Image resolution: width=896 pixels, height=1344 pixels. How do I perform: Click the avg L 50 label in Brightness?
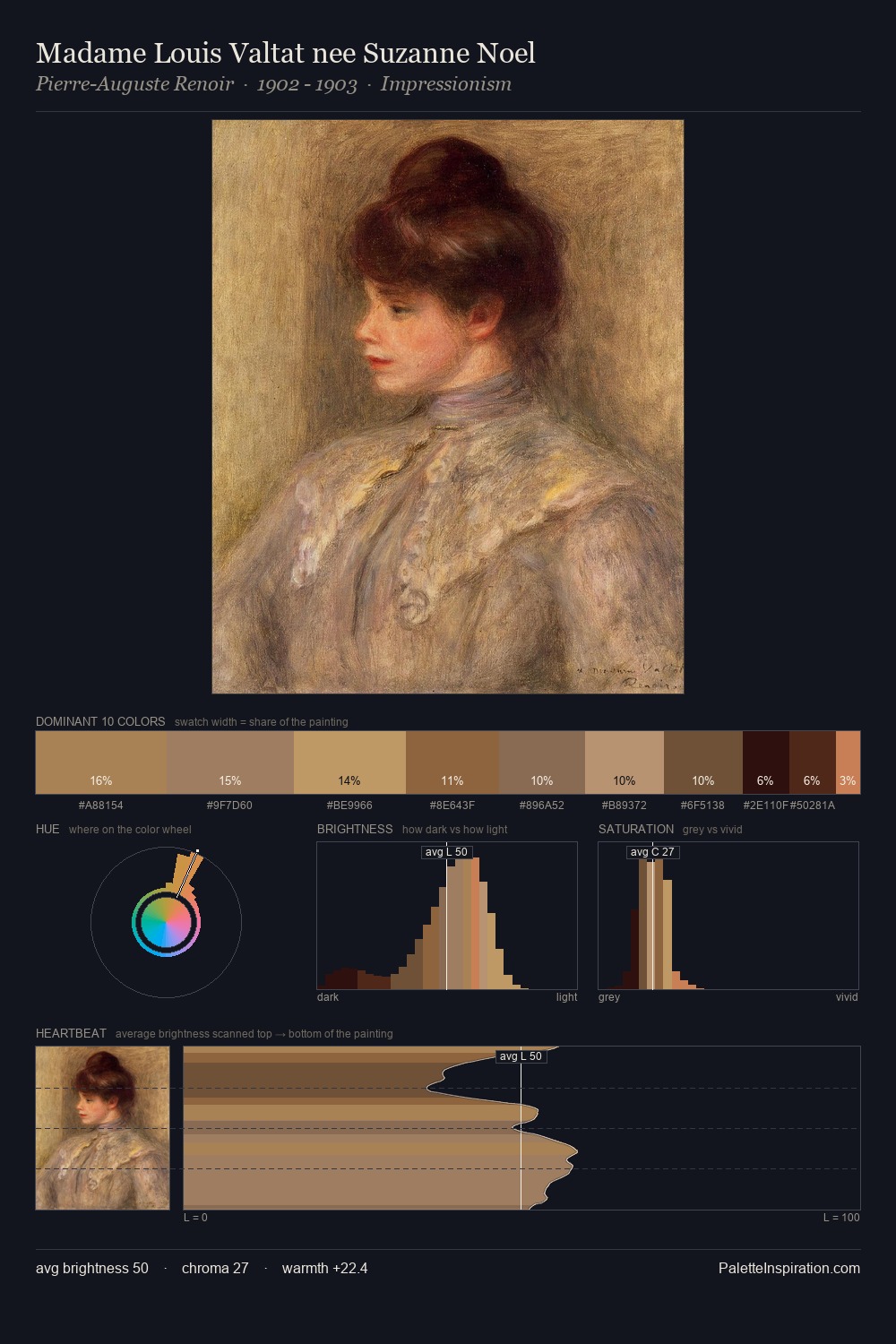(x=446, y=852)
